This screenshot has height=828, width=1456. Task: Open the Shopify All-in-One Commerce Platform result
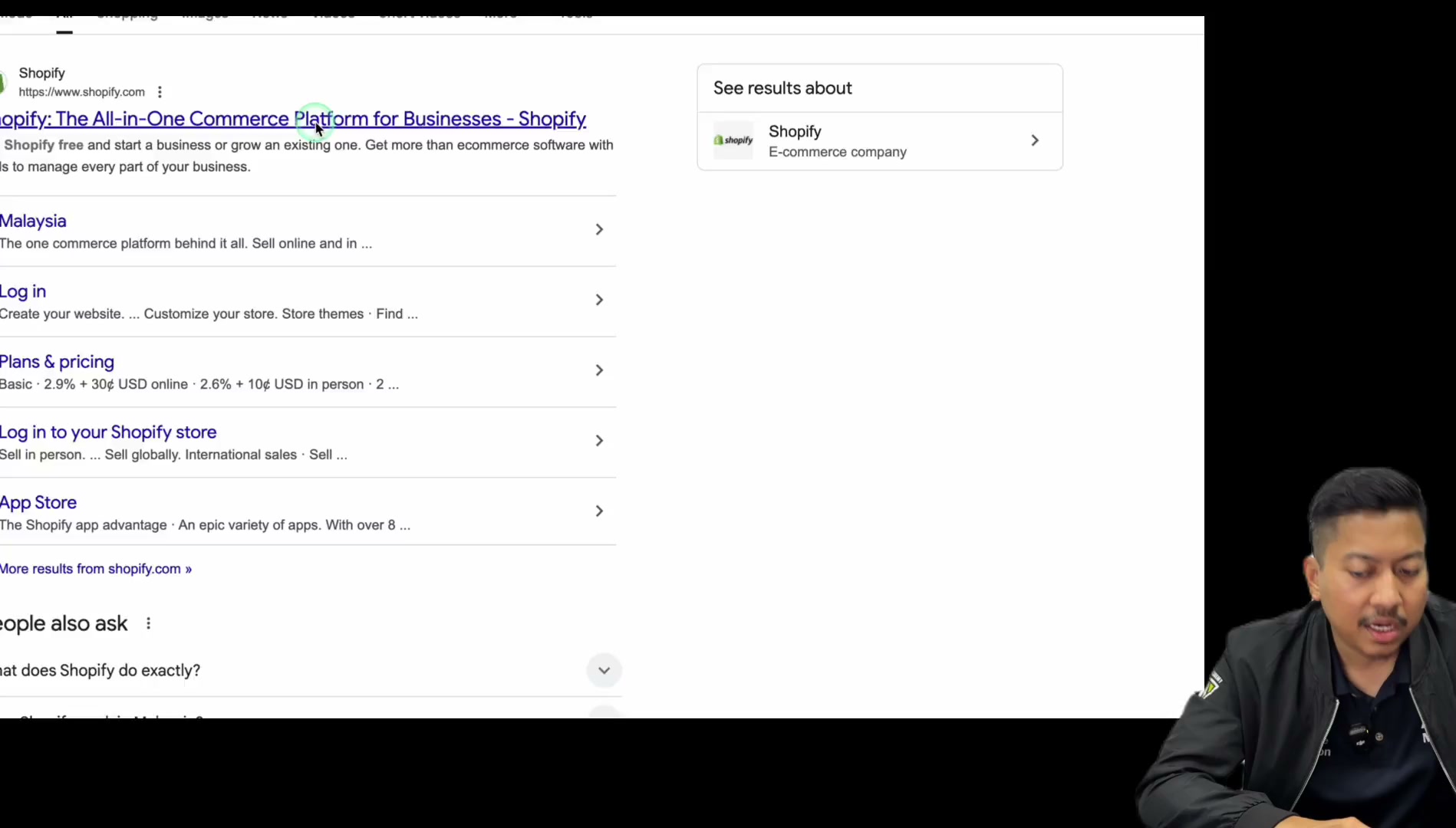292,119
